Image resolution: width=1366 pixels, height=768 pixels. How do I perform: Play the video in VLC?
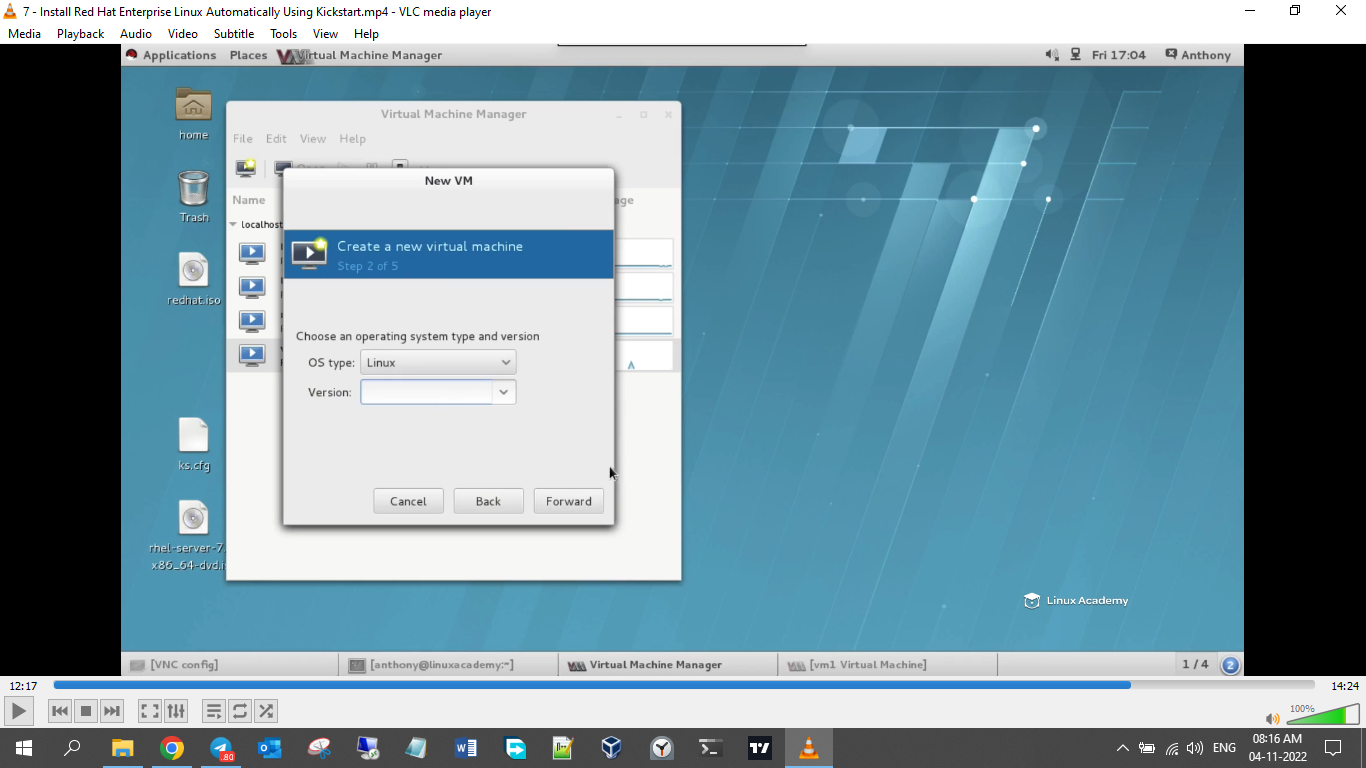(19, 711)
